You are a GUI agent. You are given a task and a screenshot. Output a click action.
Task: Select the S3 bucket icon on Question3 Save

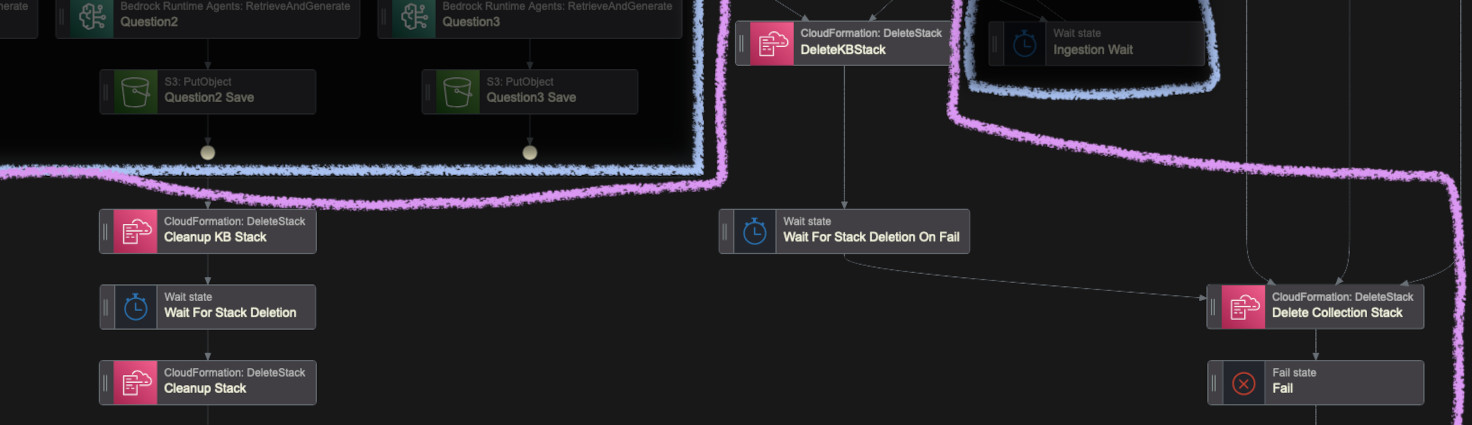click(x=457, y=92)
